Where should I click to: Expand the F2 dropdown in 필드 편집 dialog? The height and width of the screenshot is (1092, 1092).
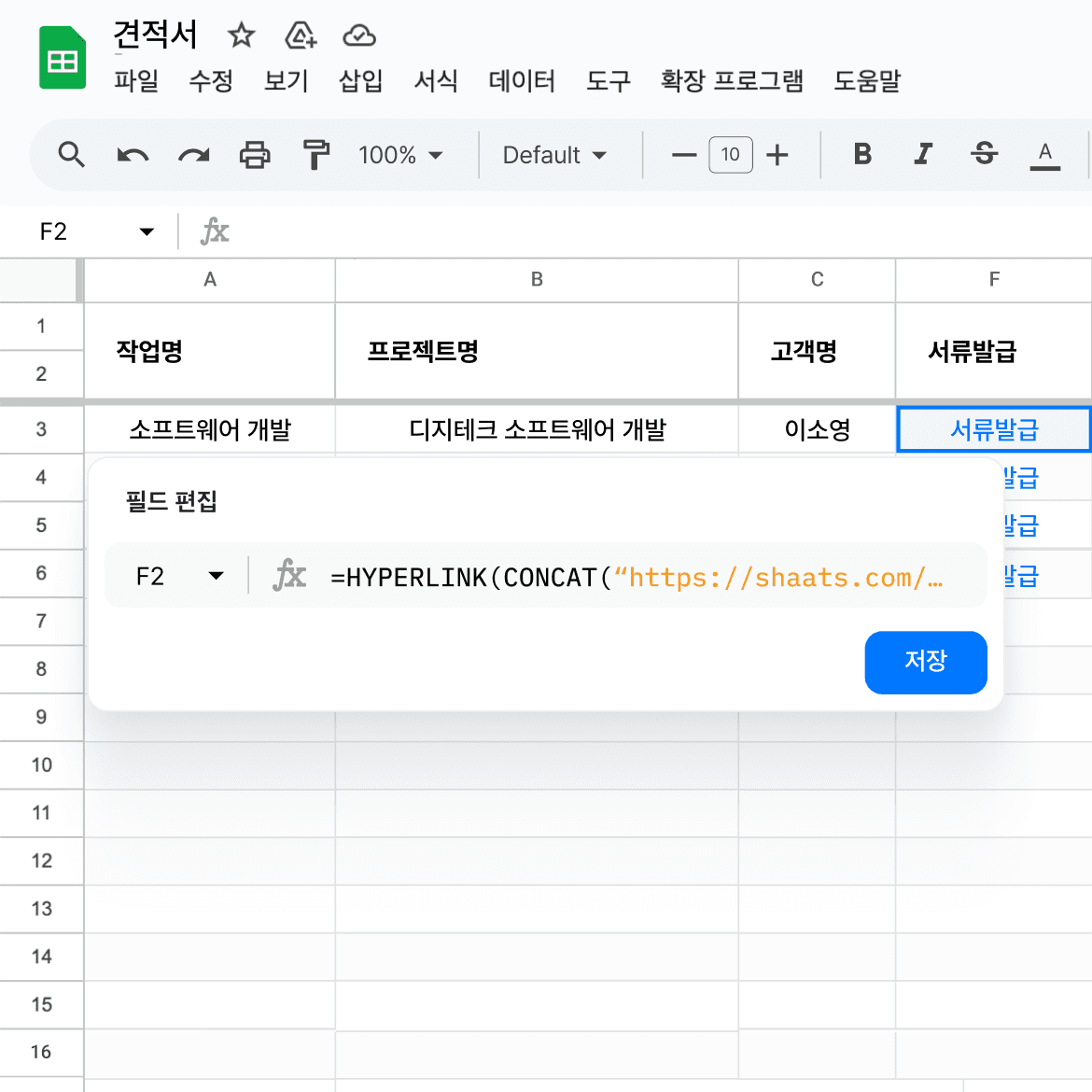tap(217, 576)
